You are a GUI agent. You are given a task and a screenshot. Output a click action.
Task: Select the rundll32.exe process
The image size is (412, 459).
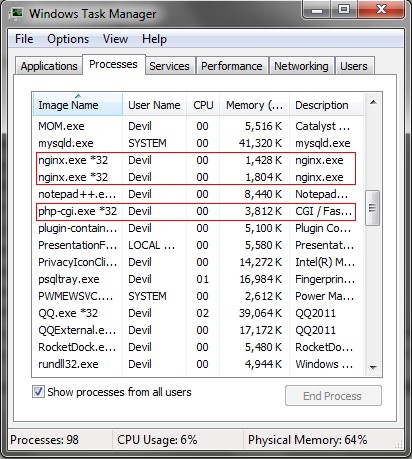(198, 364)
